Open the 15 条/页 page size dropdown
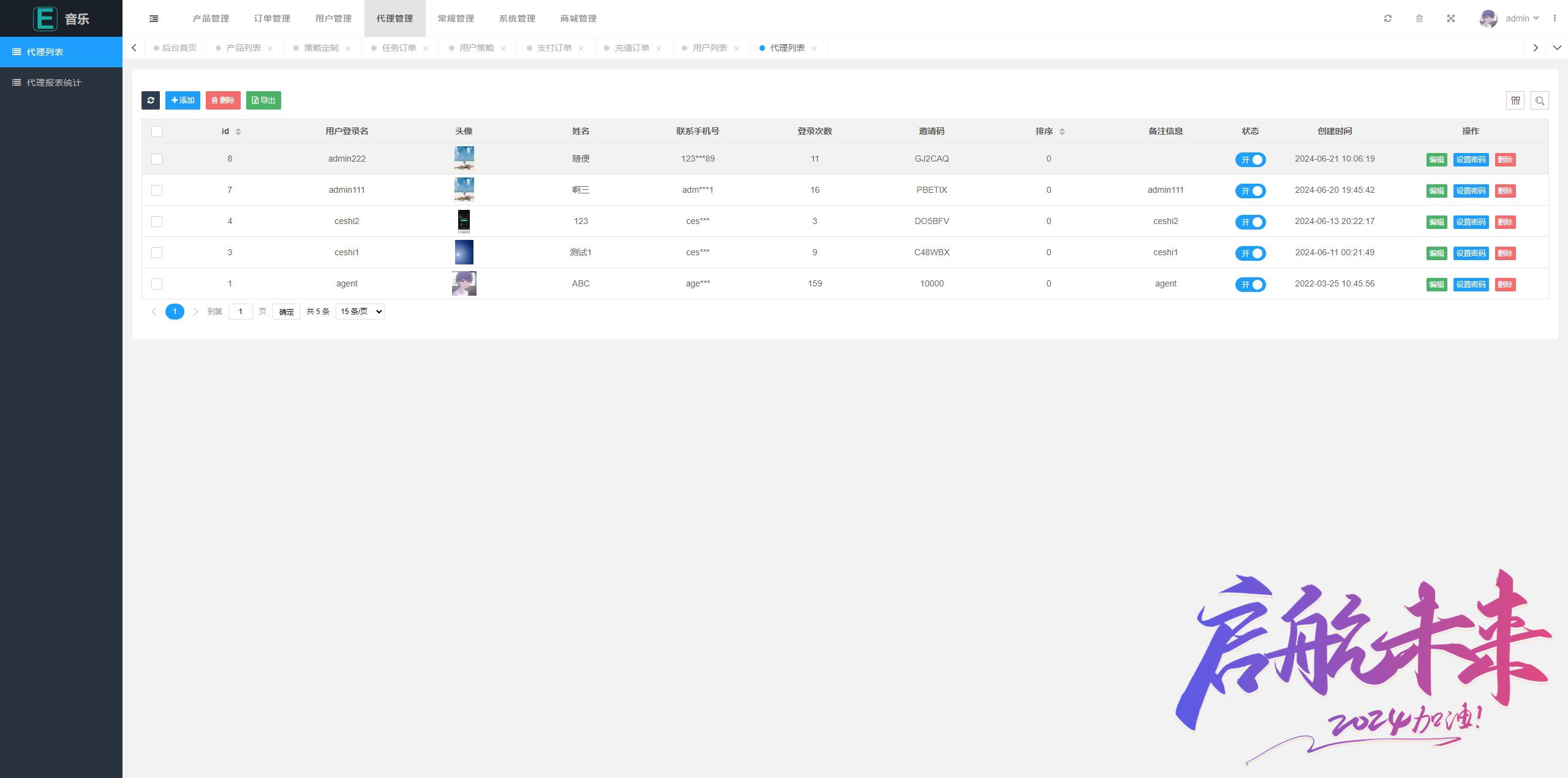Image resolution: width=1568 pixels, height=778 pixels. coord(360,312)
